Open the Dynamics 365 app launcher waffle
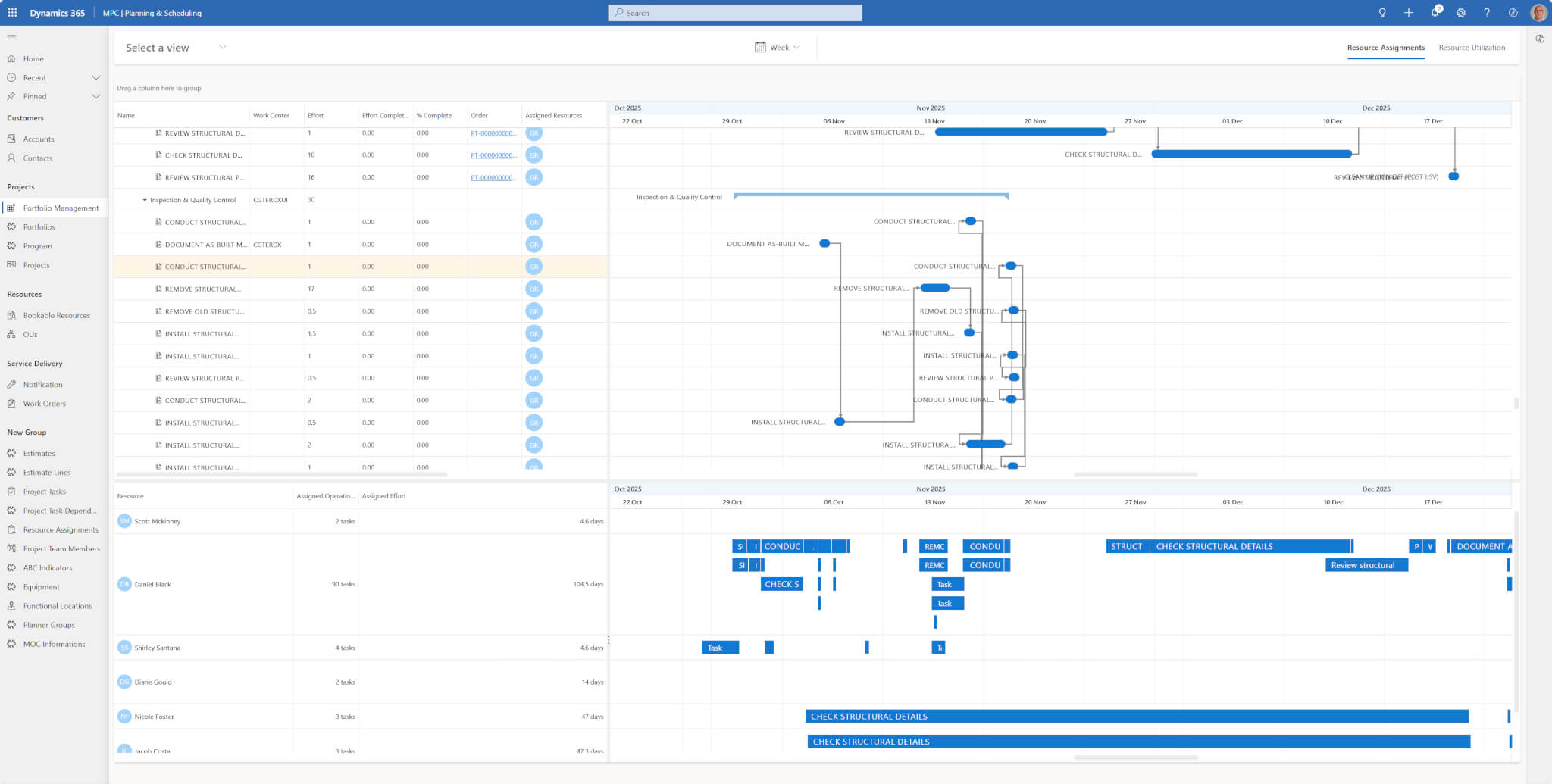This screenshot has width=1552, height=784. (12, 13)
